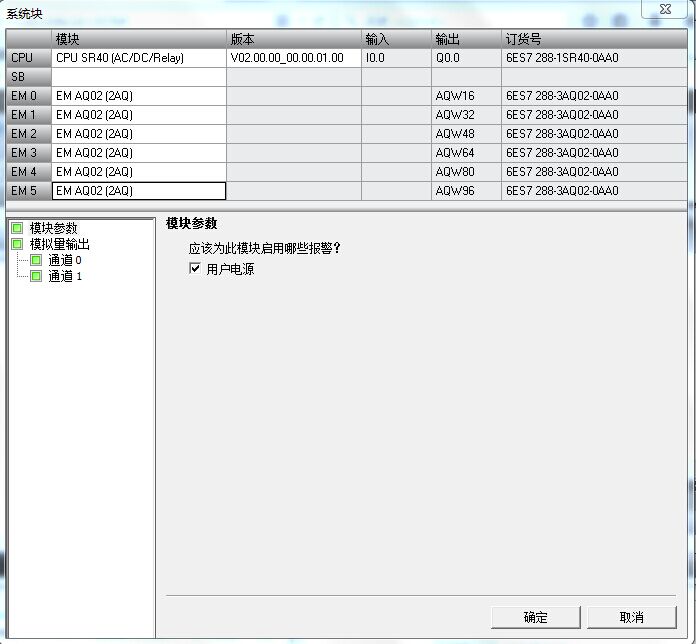Click EM 5 order number 6ES7 288-3AQ02-0AA0
This screenshot has width=696, height=644.
[x=594, y=191]
